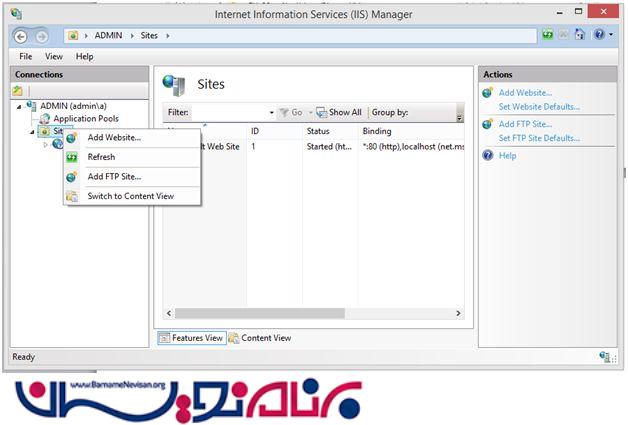Click the Go filter funnel icon
Viewport: 628px width, 425px height.
click(284, 113)
